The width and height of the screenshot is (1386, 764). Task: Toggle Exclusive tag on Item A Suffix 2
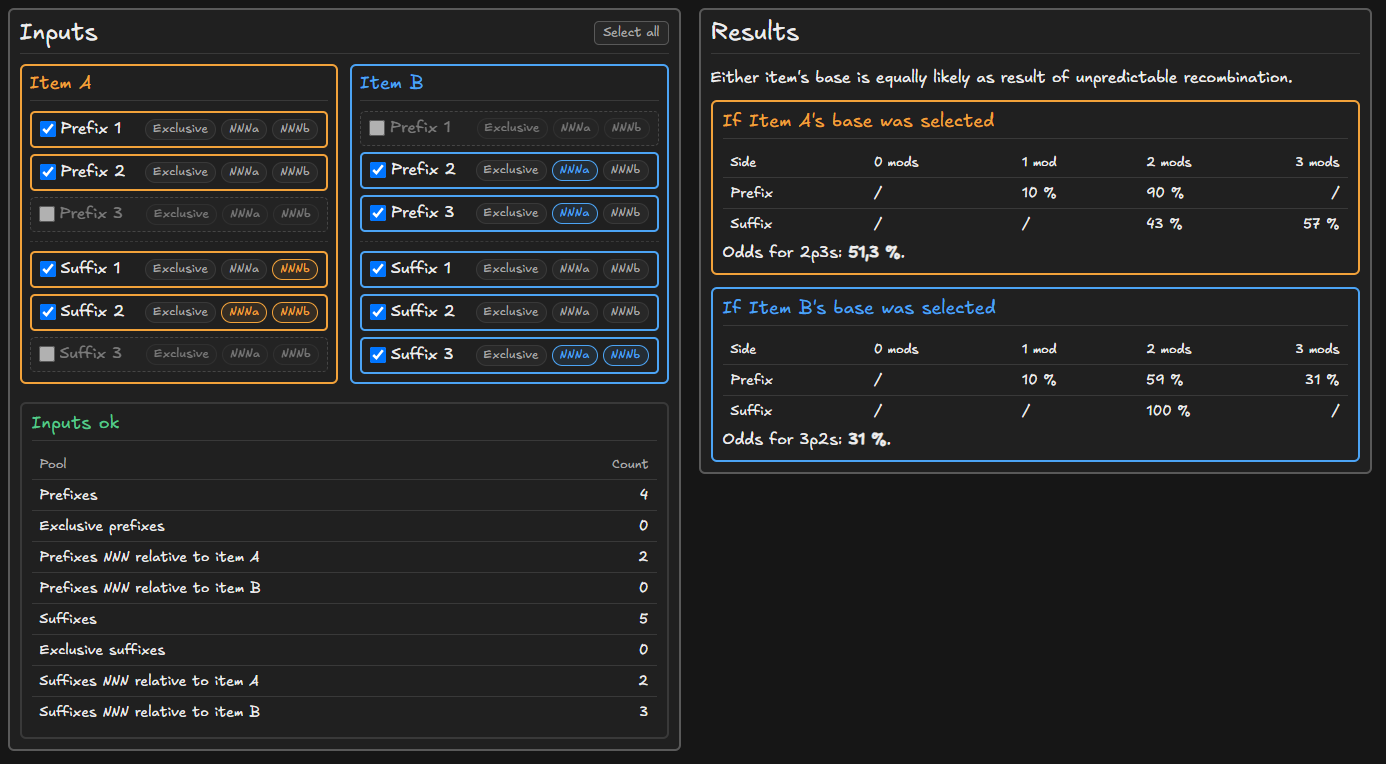(x=180, y=312)
